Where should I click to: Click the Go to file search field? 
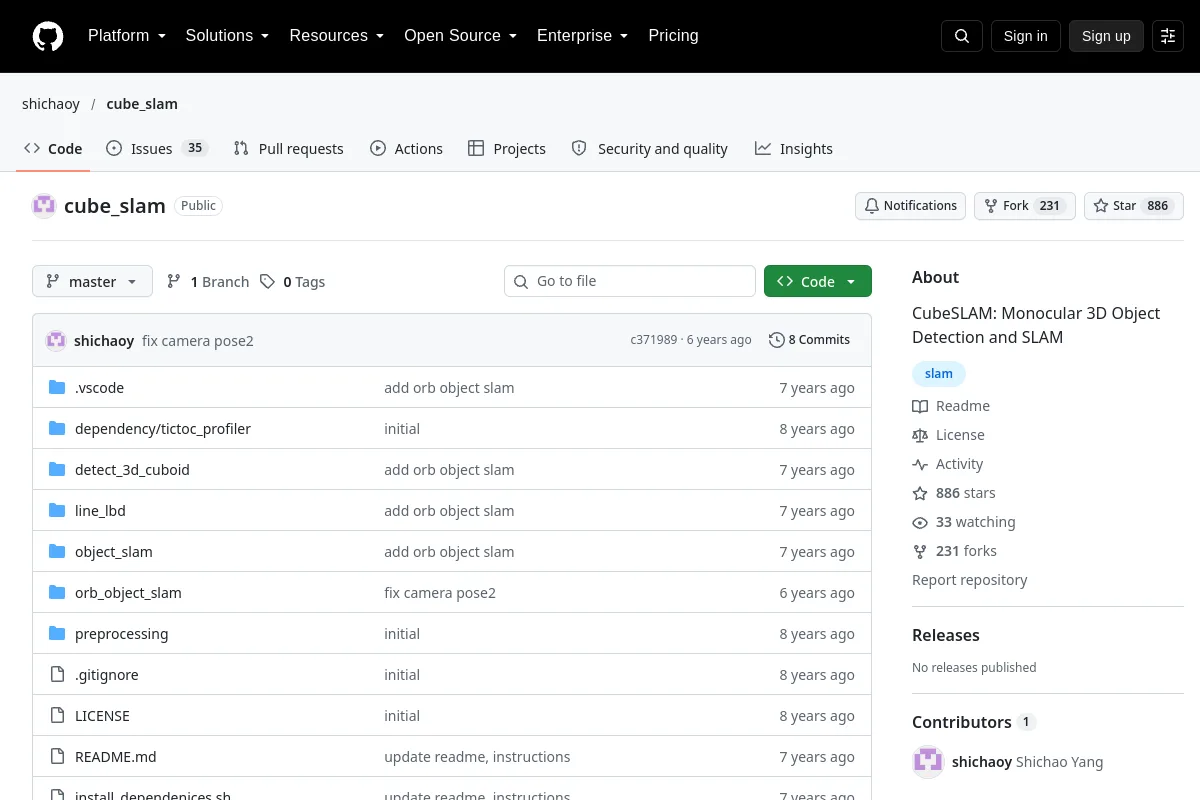[630, 282]
